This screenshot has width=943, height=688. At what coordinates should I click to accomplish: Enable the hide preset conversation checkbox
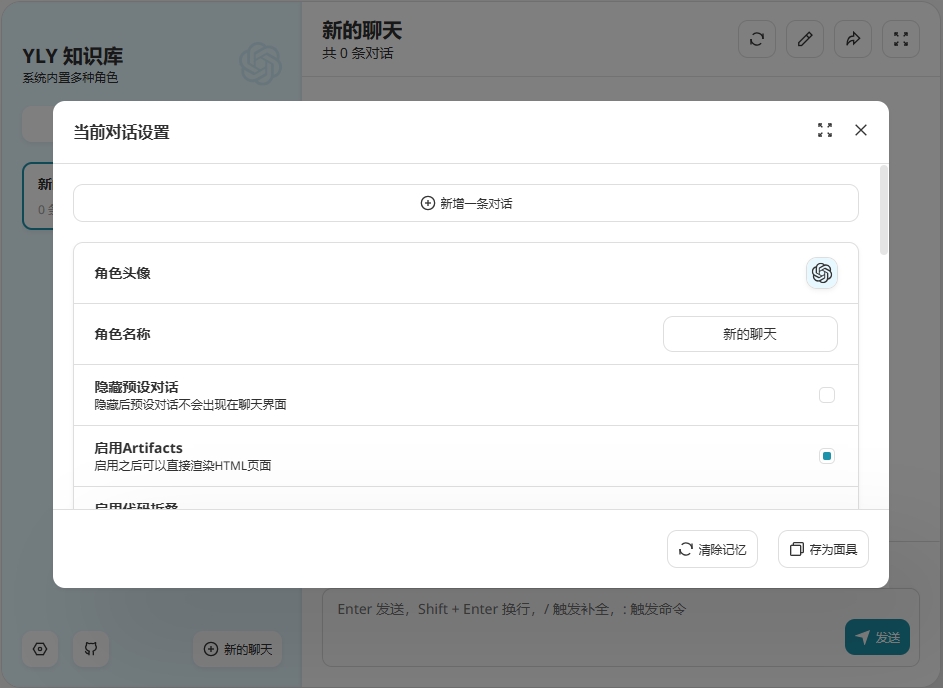[x=827, y=395]
